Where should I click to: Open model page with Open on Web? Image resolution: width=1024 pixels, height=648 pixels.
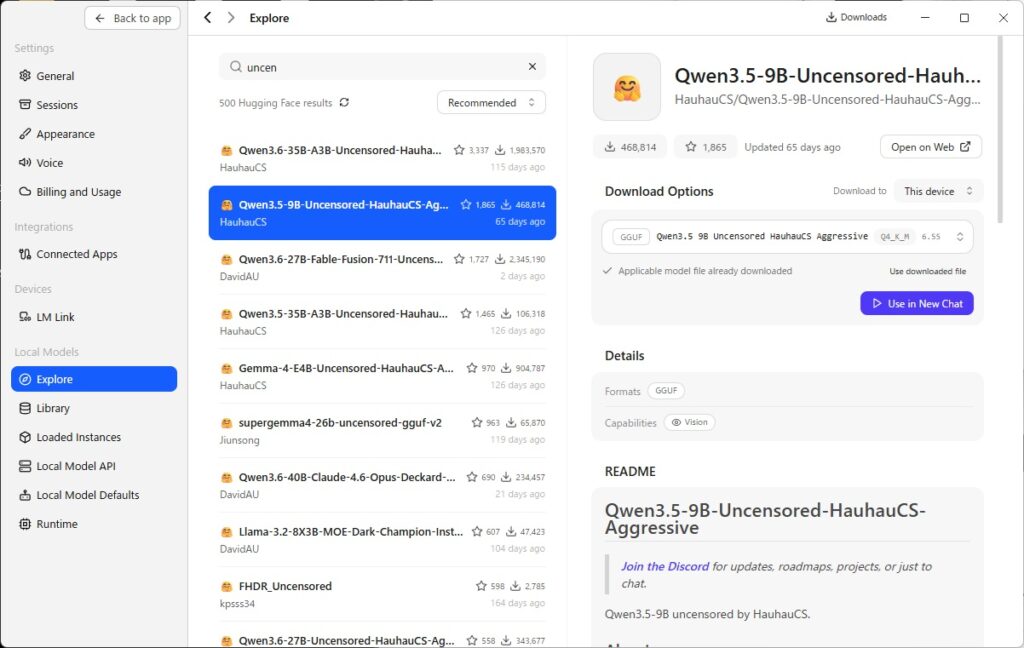coord(931,147)
